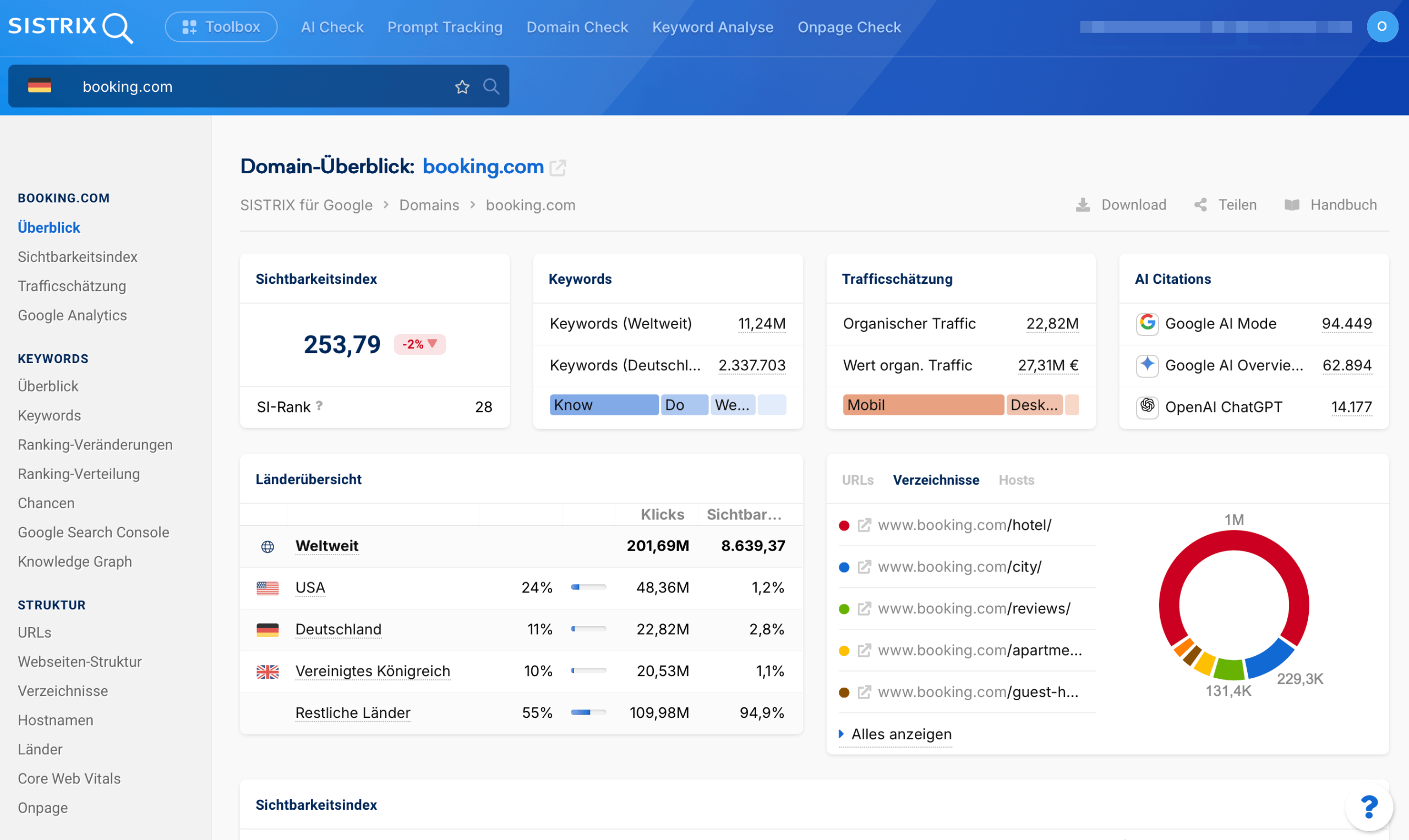Open the user avatar menu
Viewport: 1409px width, 840px height.
point(1382,26)
